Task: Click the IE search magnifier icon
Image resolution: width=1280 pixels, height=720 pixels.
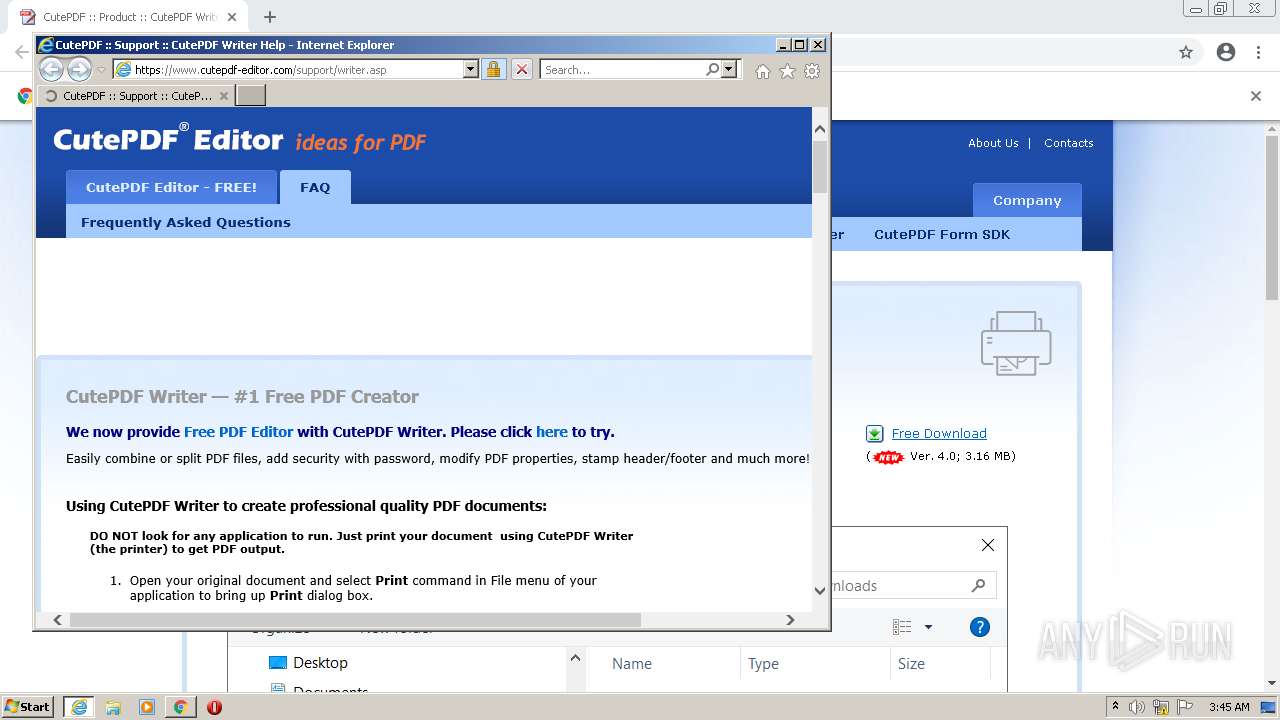Action: click(712, 70)
